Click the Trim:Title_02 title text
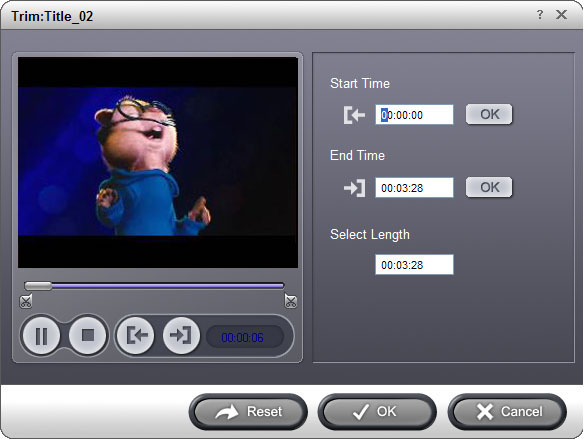Viewport: 584px width, 439px height. (52, 16)
